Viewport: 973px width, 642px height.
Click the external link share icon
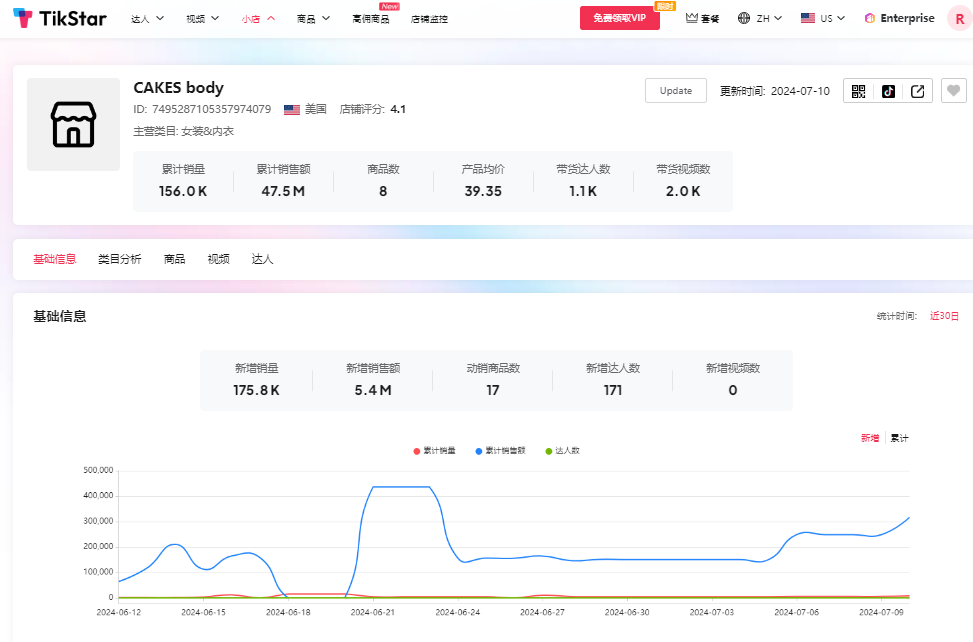[x=917, y=91]
